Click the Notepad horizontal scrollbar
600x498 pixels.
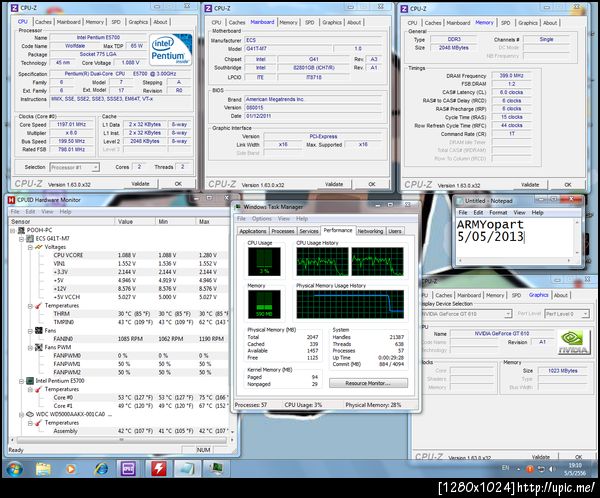[515, 260]
